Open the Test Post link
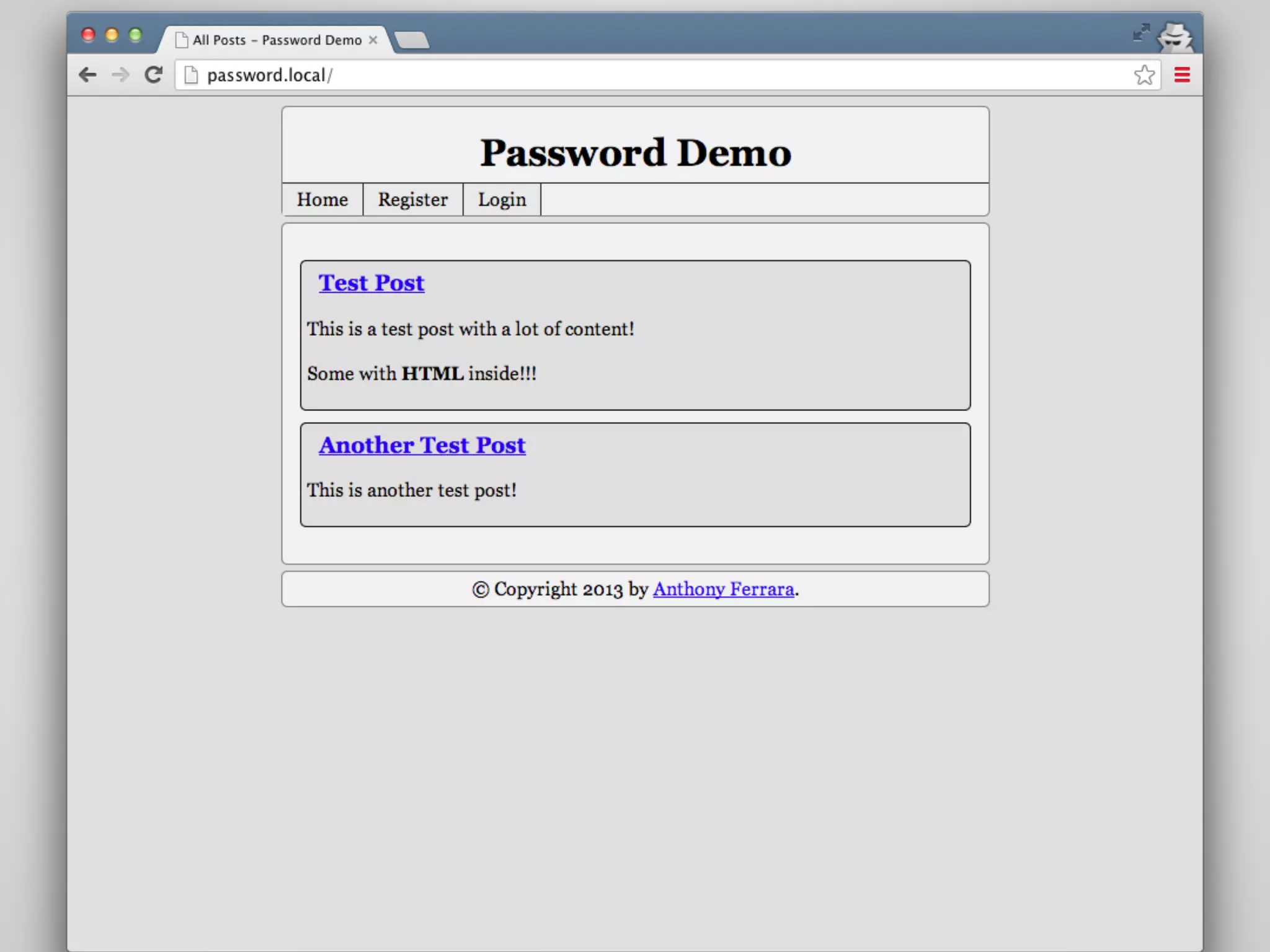This screenshot has width=1270, height=952. pos(371,283)
